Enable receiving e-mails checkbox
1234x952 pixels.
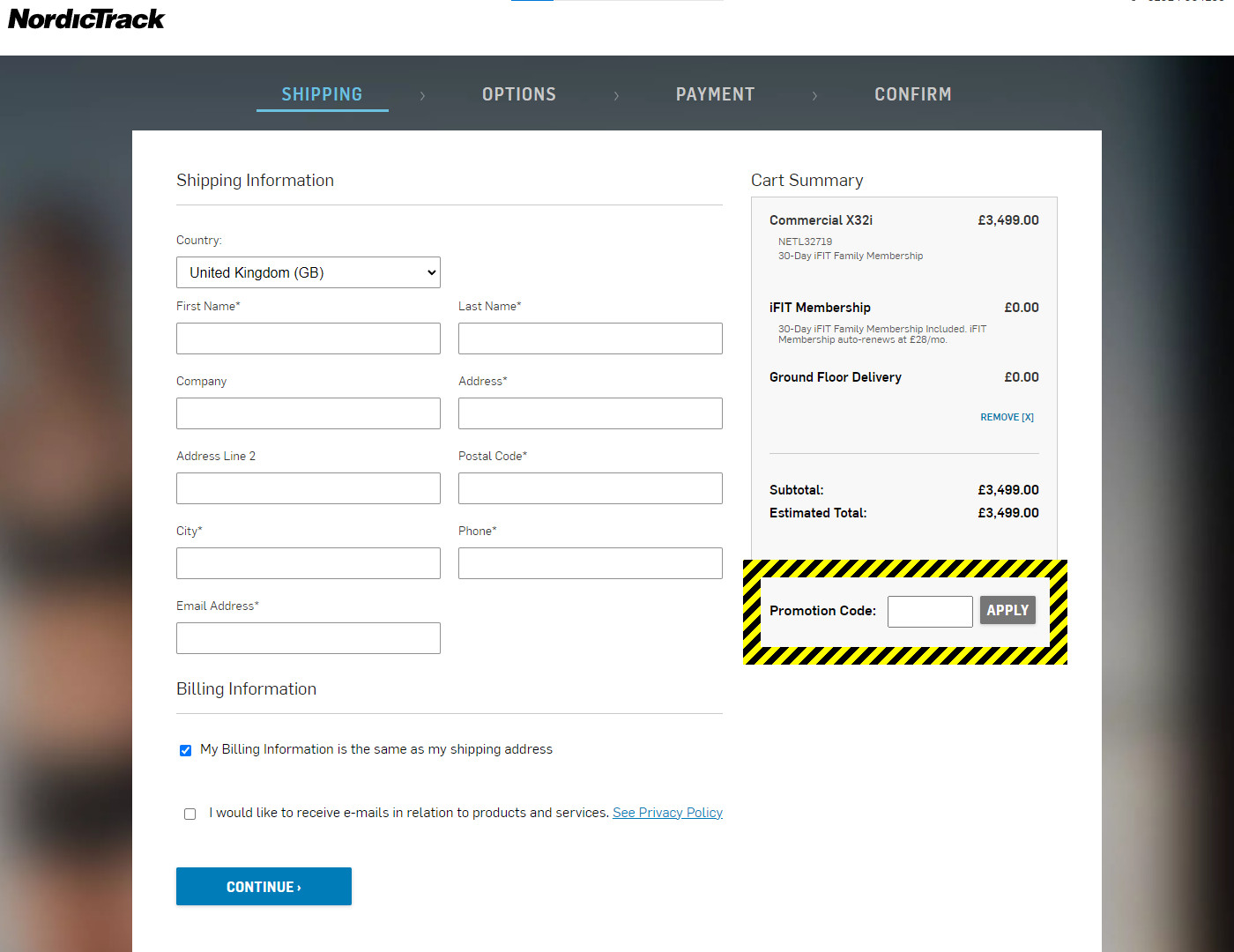[190, 814]
